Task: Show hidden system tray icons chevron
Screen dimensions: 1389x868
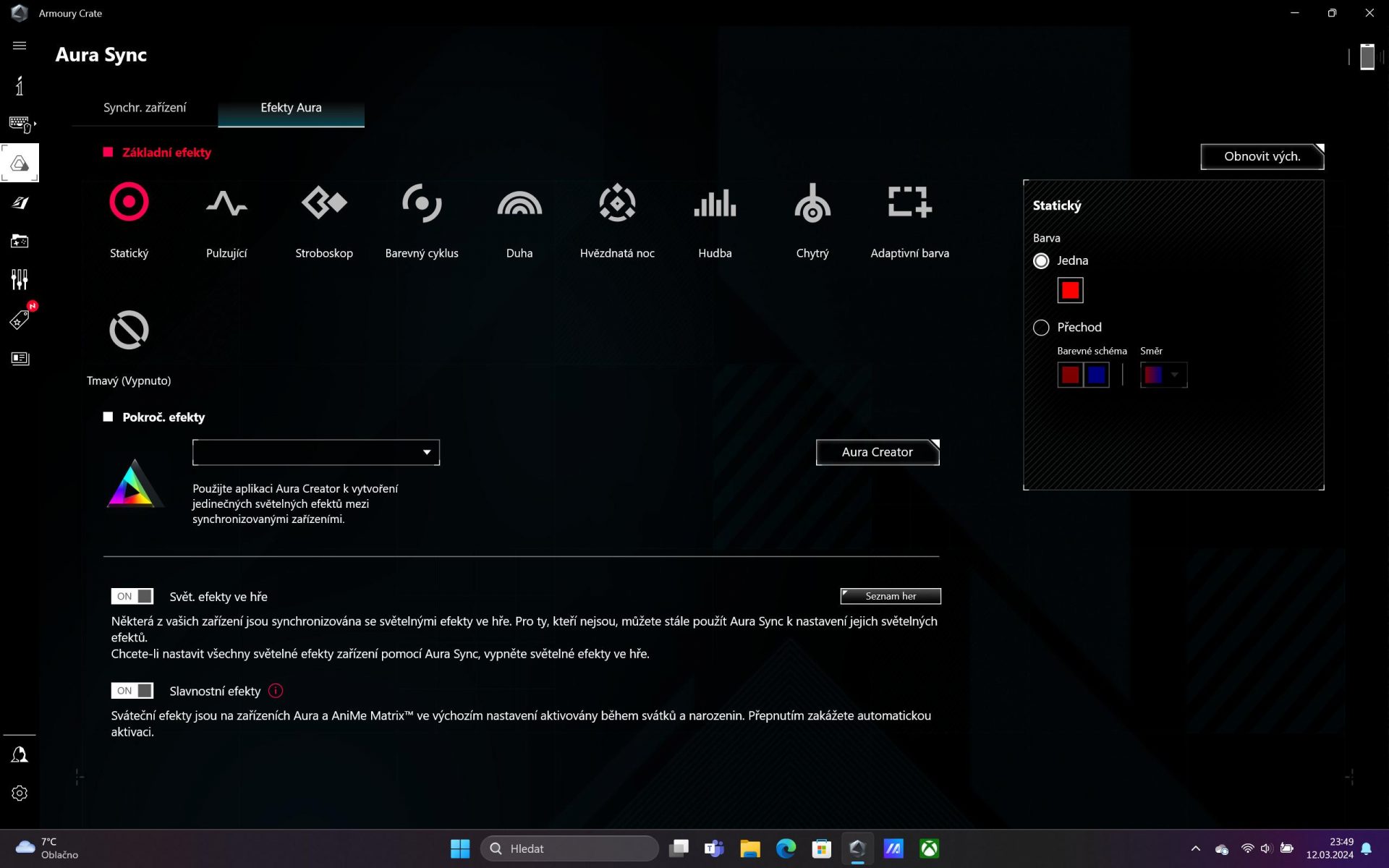Action: pyautogui.click(x=1195, y=848)
